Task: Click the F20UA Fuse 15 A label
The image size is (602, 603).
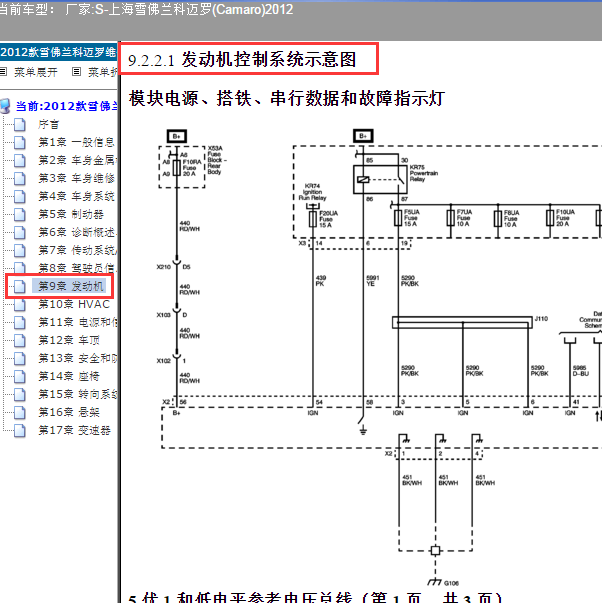Action: click(x=329, y=219)
